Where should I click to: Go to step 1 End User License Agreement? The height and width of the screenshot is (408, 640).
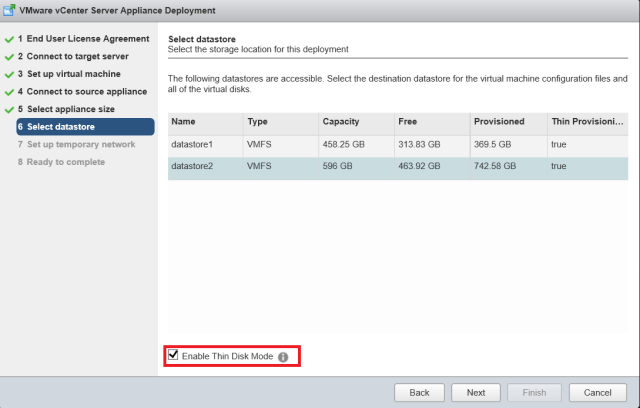(x=83, y=39)
